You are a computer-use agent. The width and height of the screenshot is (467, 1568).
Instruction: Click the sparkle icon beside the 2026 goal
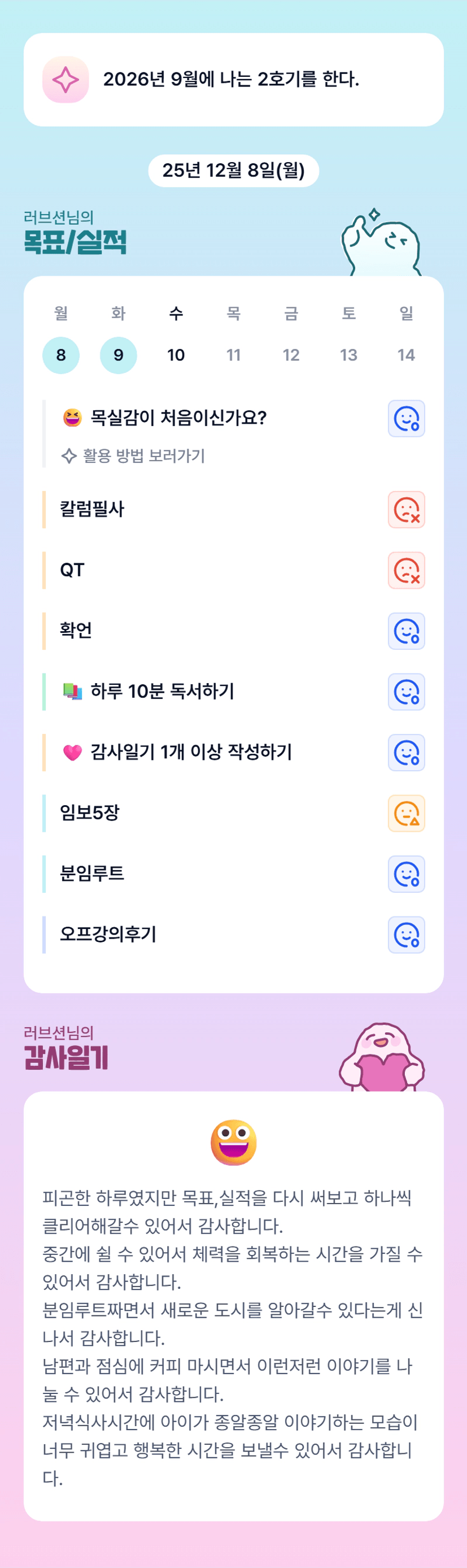[66, 80]
